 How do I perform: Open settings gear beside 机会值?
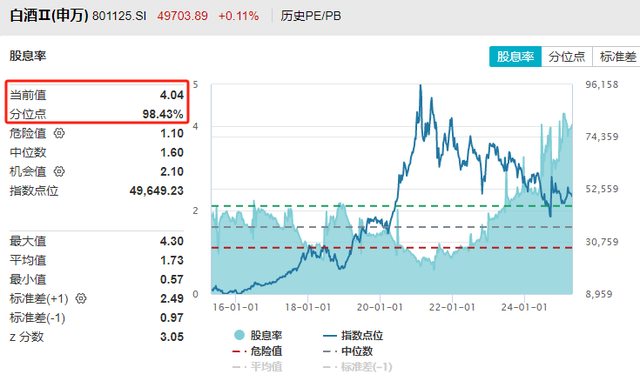[59, 172]
